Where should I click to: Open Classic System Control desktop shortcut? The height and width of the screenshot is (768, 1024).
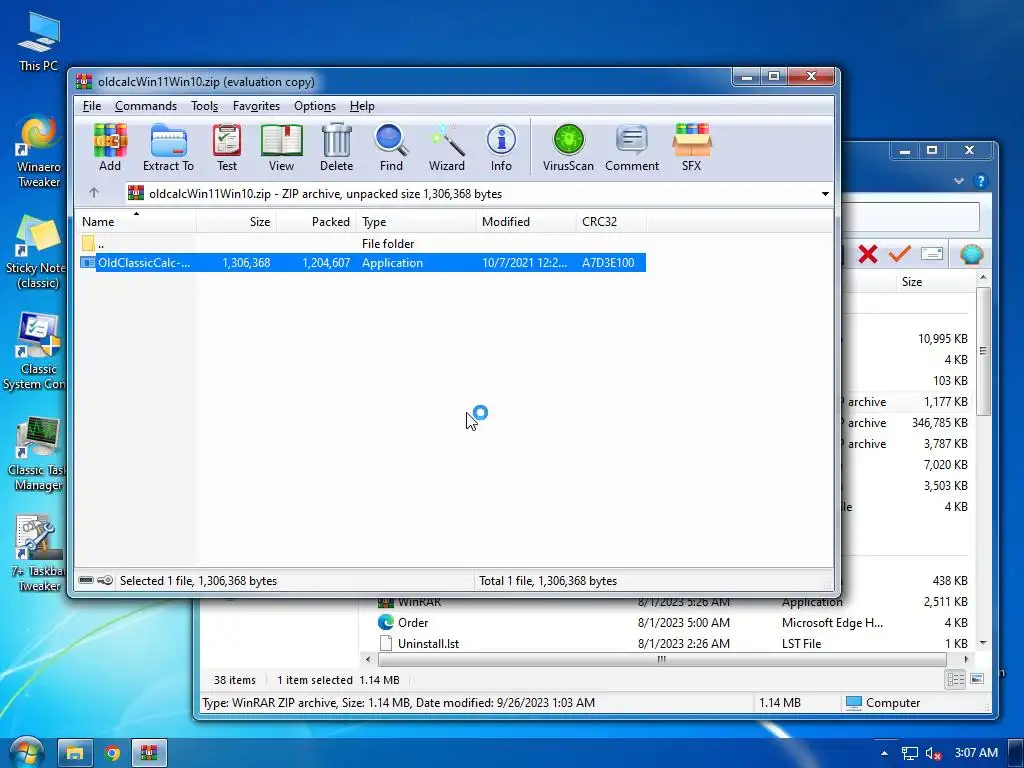[34, 352]
